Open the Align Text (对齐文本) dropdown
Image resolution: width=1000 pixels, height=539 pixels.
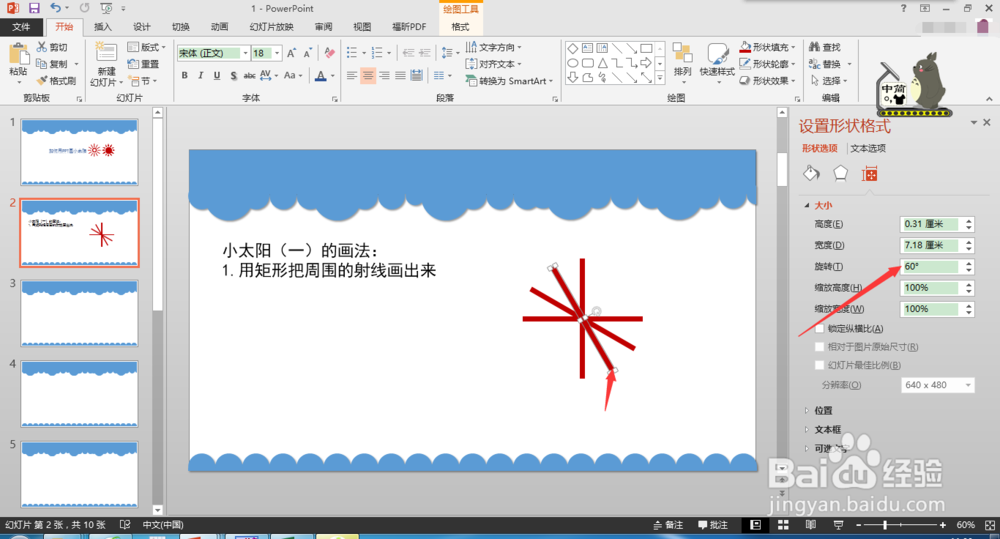(x=494, y=64)
